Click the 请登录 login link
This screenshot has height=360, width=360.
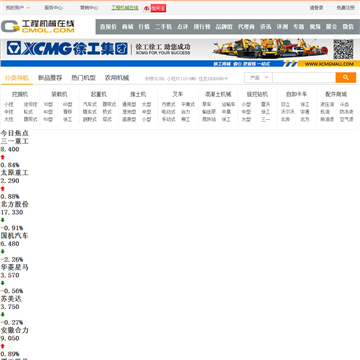[316, 8]
